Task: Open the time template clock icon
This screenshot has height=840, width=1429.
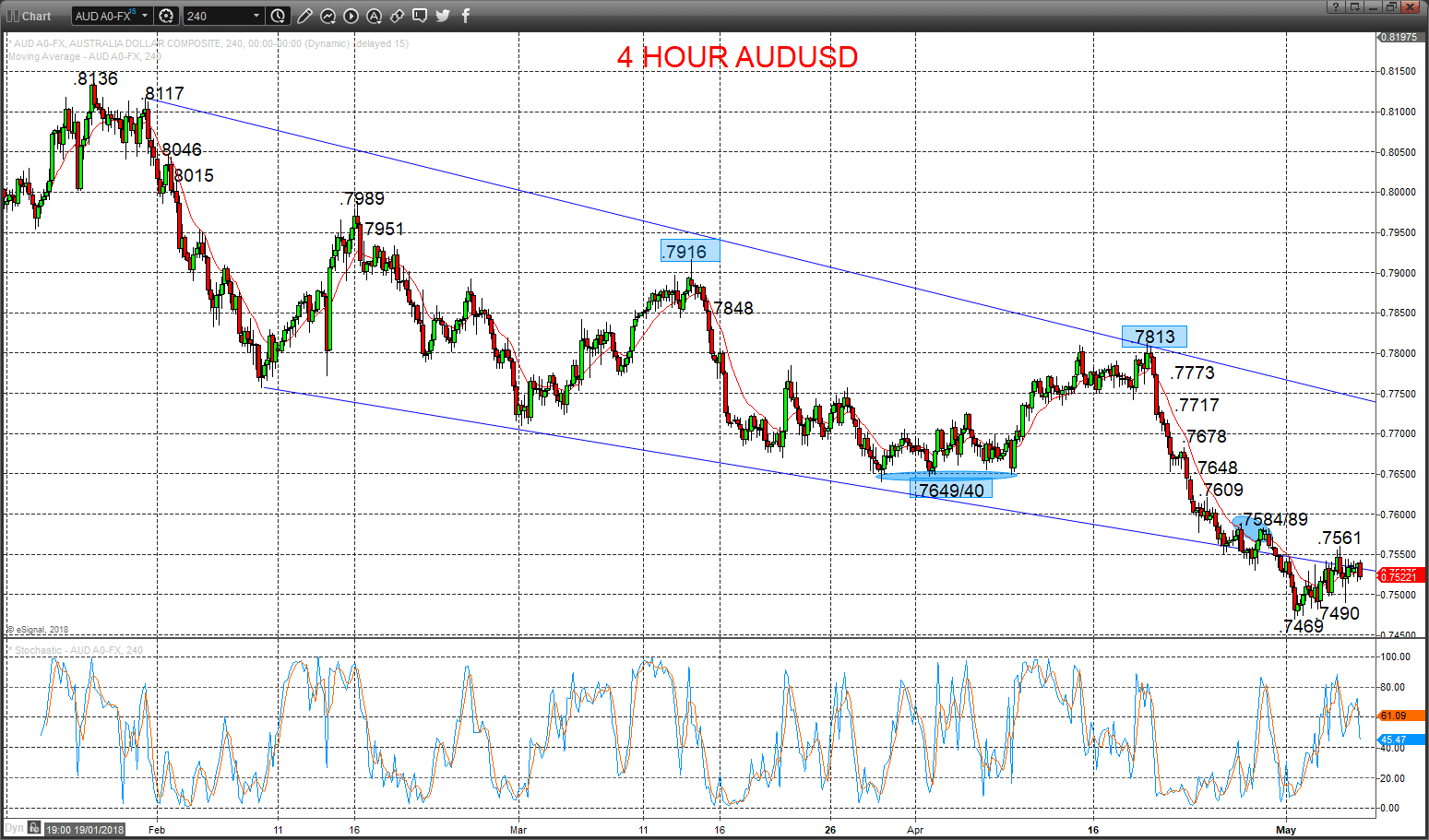Action: click(279, 16)
